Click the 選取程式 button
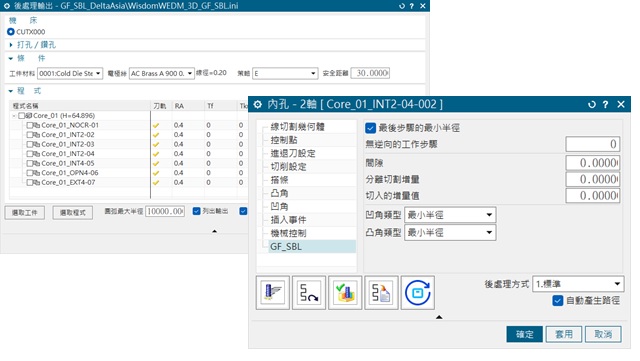The height and width of the screenshot is (361, 640). [73, 213]
